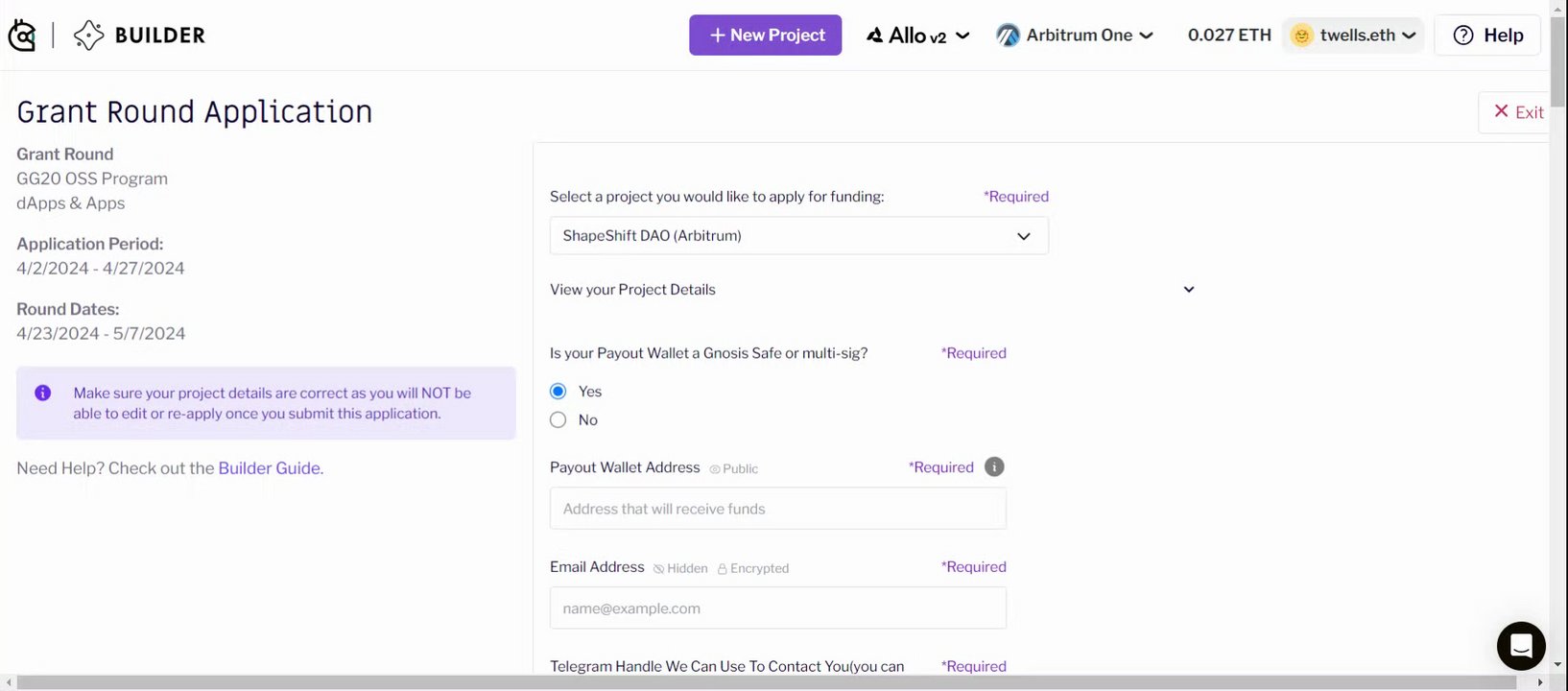Click the info icon beside Payout Wallet Address

coord(994,467)
